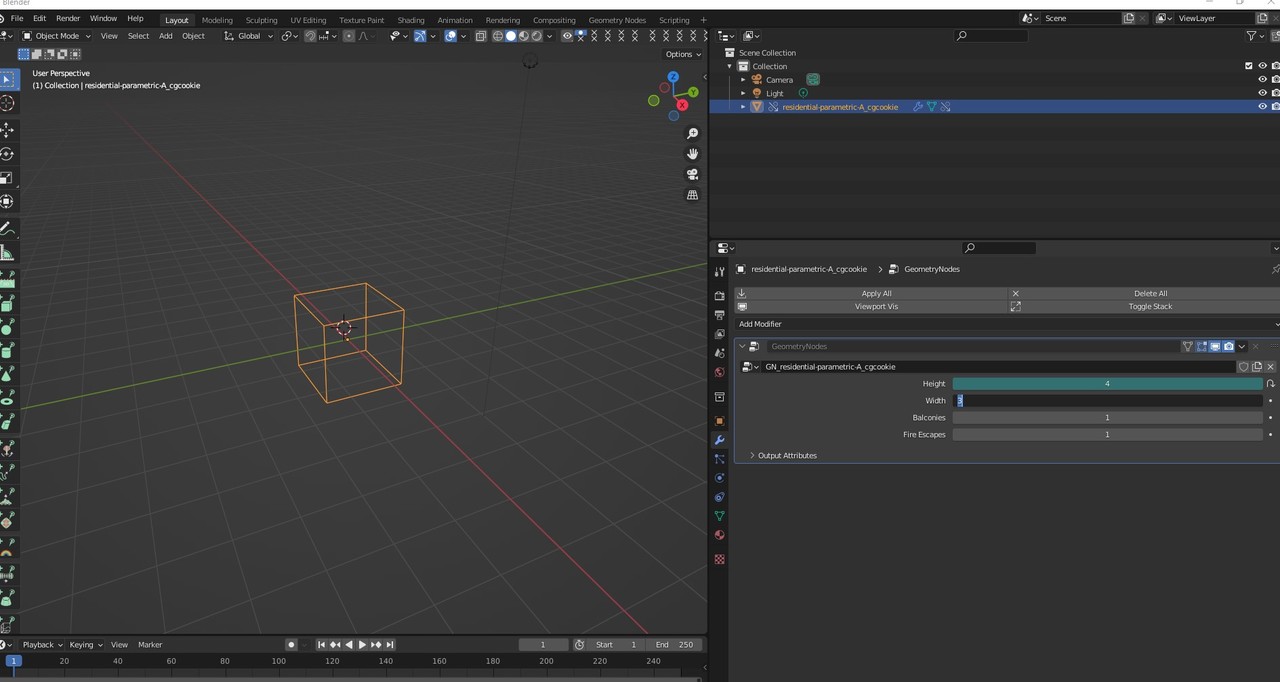Select the Object Data Properties triangle tab

coord(719,513)
